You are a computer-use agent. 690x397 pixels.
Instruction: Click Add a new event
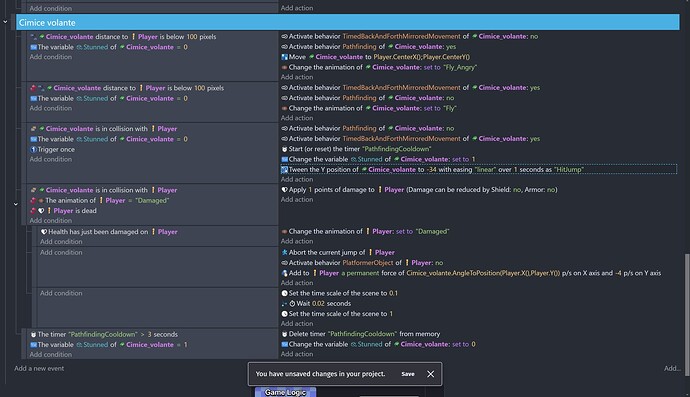39,368
